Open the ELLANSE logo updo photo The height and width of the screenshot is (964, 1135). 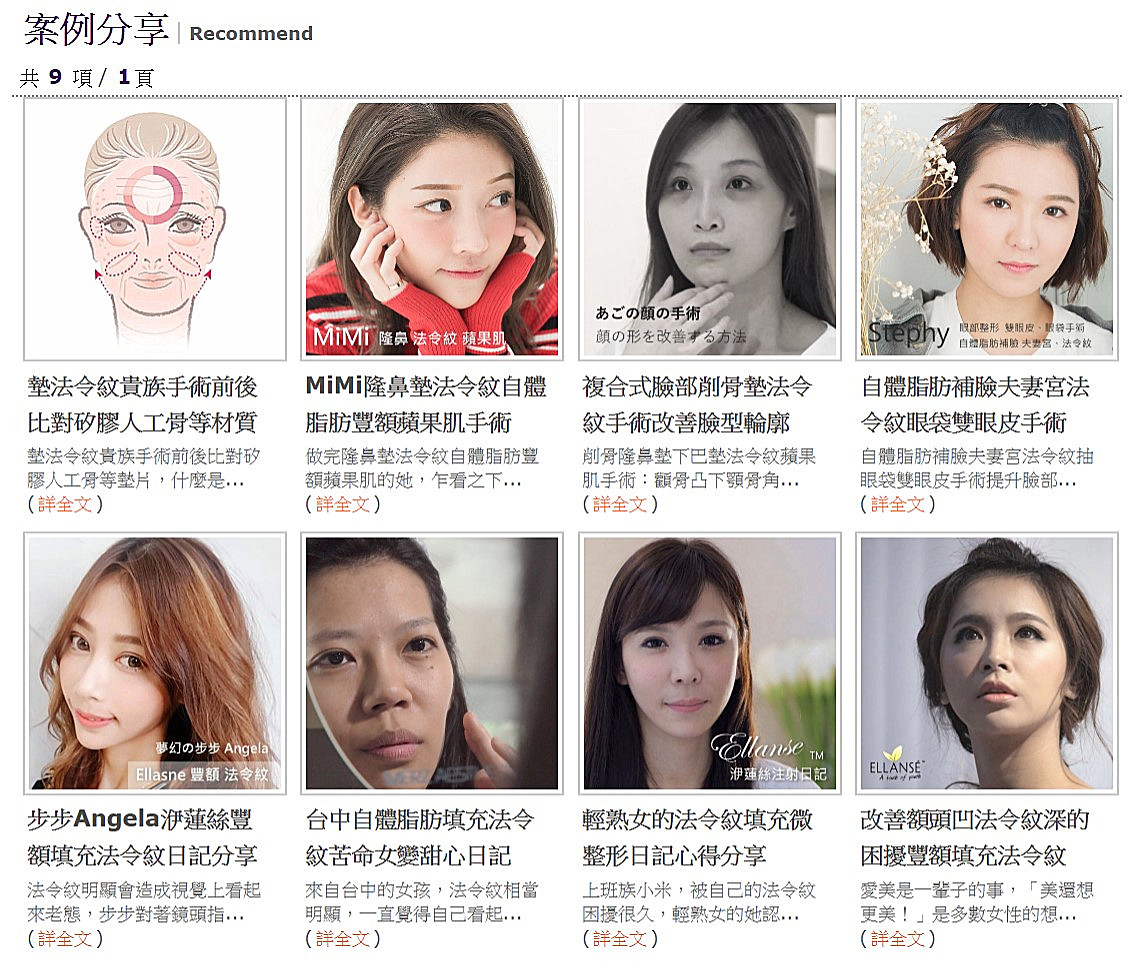(x=987, y=664)
